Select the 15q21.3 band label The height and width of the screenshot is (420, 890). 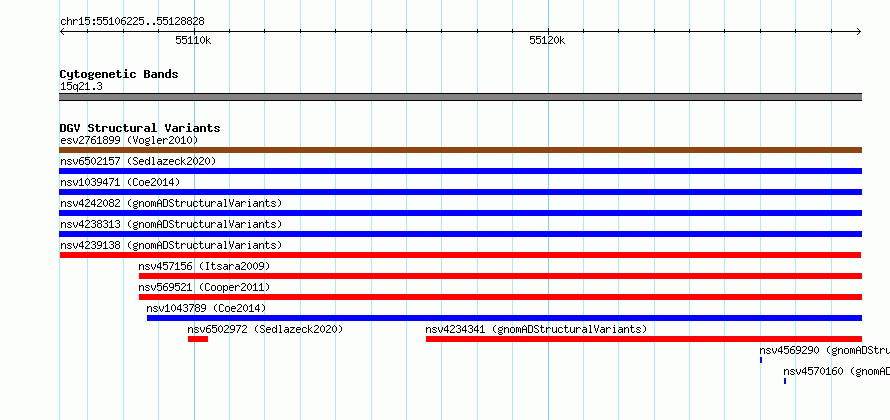(81, 86)
